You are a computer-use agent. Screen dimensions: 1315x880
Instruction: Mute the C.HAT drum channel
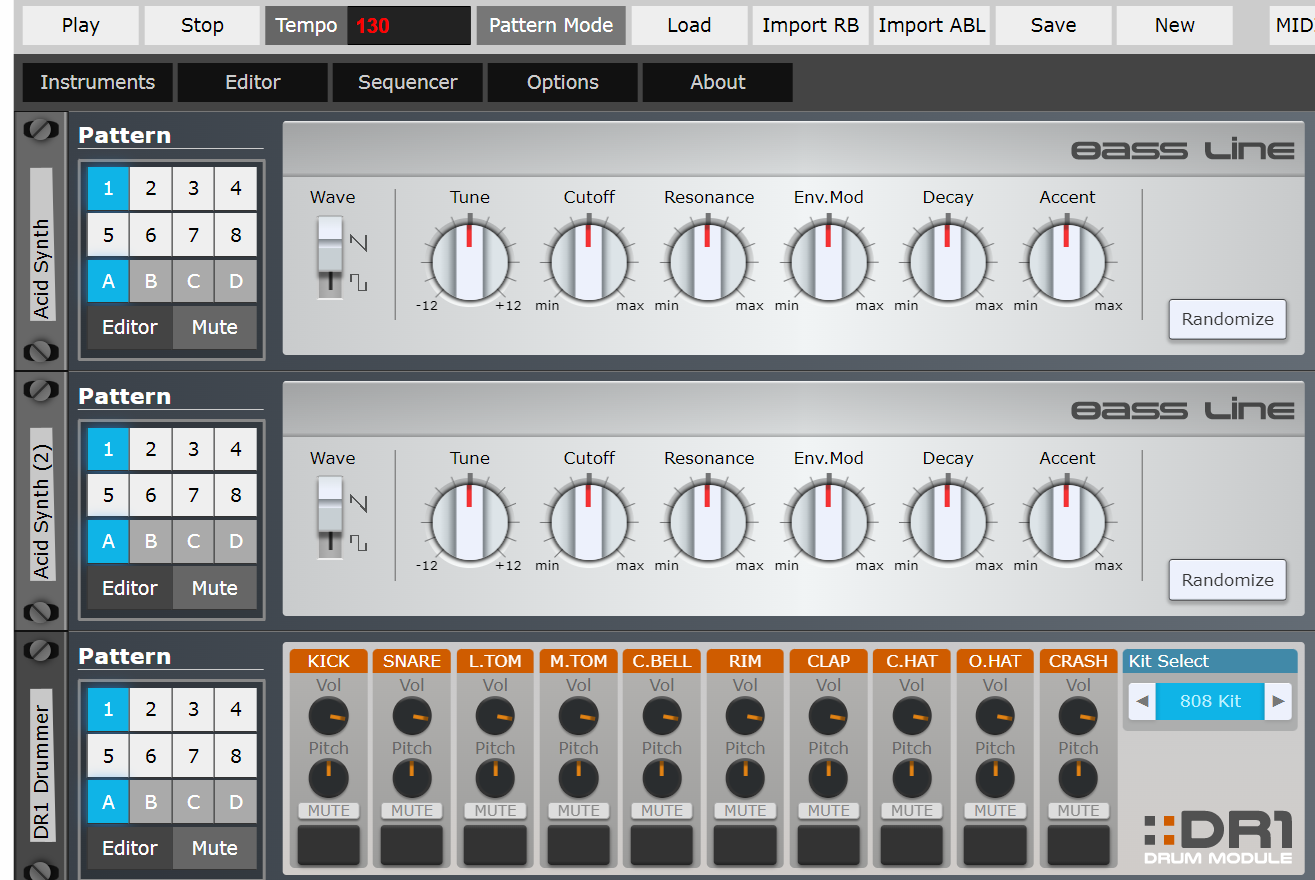911,811
